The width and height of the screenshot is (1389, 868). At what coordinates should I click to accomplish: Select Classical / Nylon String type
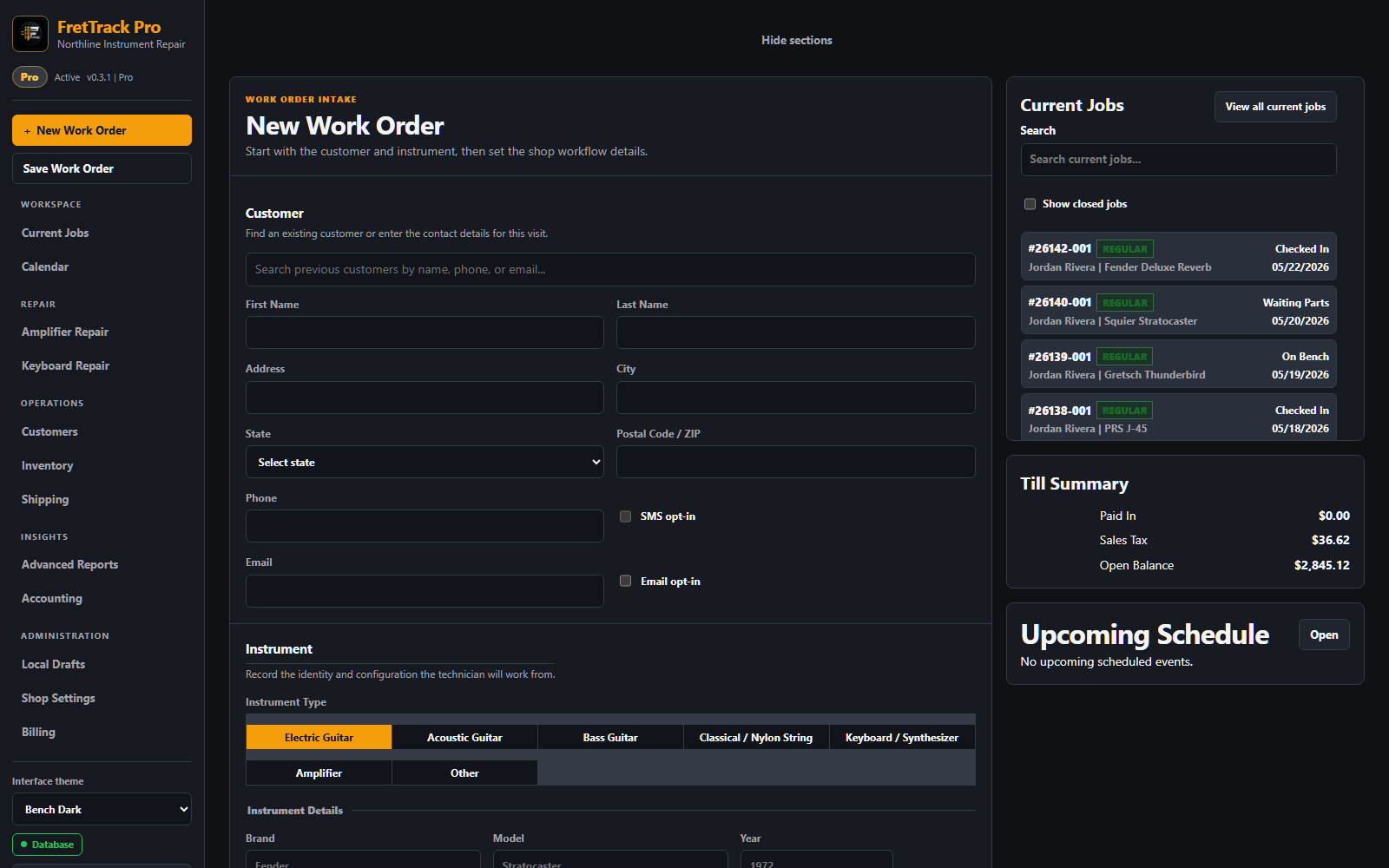coord(756,737)
